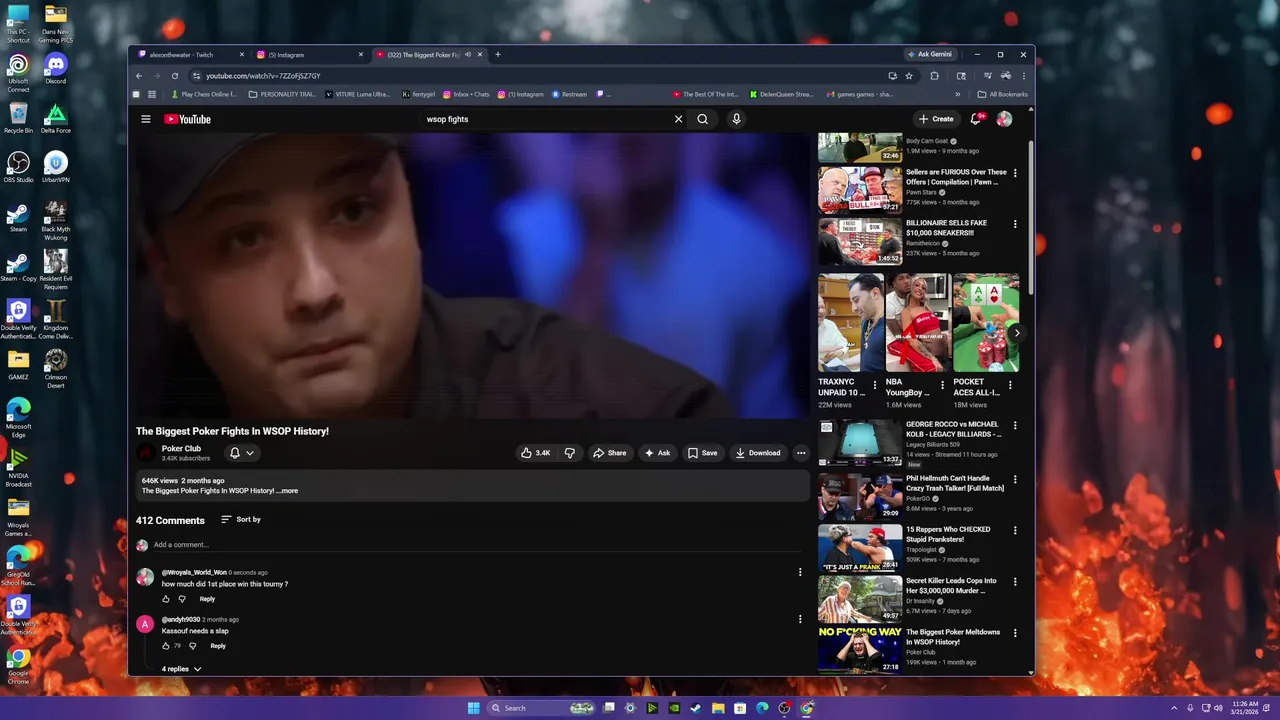This screenshot has height=720, width=1280.
Task: Show hidden system tray icons
Action: (x=1175, y=708)
